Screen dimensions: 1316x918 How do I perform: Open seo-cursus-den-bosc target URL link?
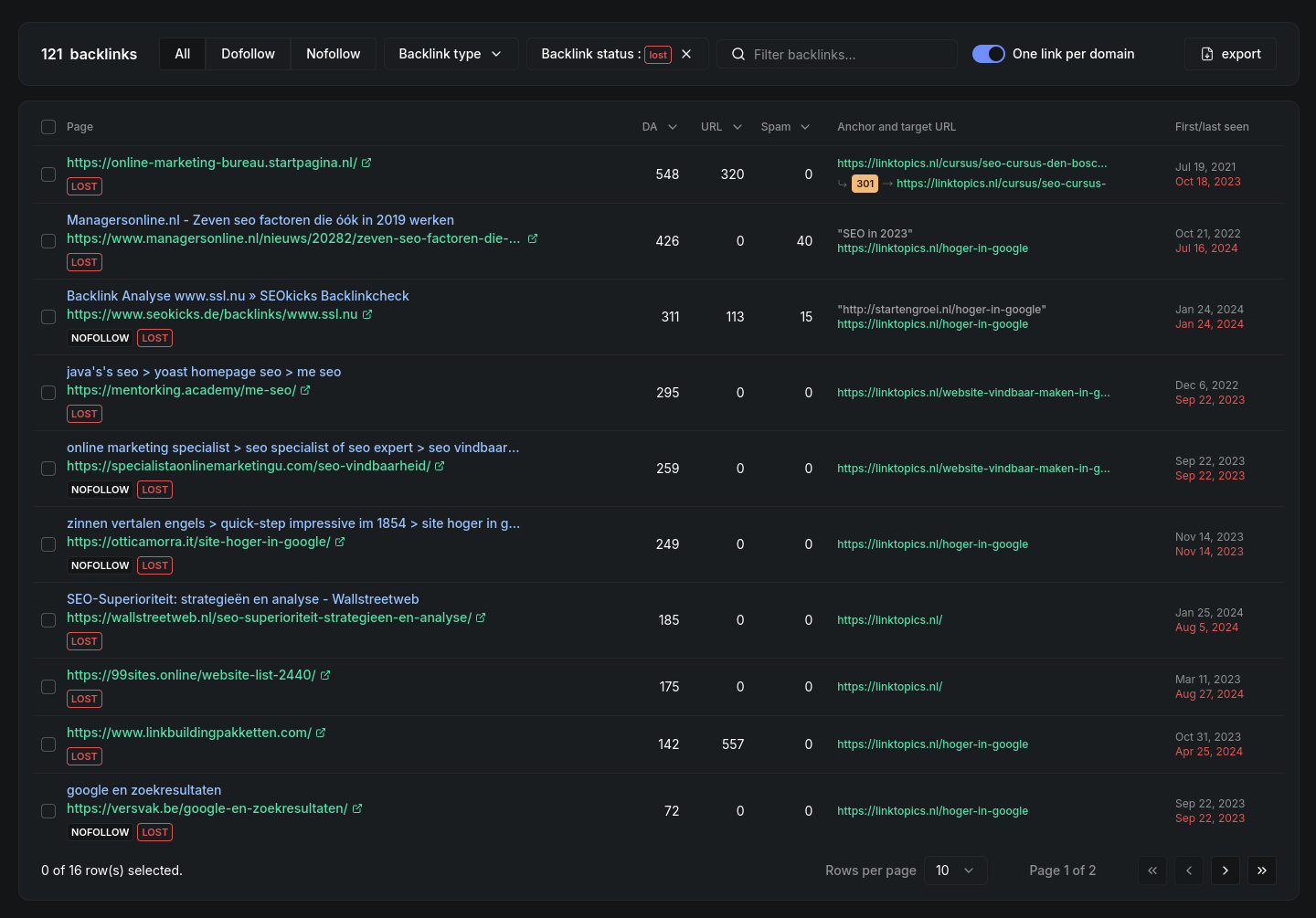click(x=972, y=164)
